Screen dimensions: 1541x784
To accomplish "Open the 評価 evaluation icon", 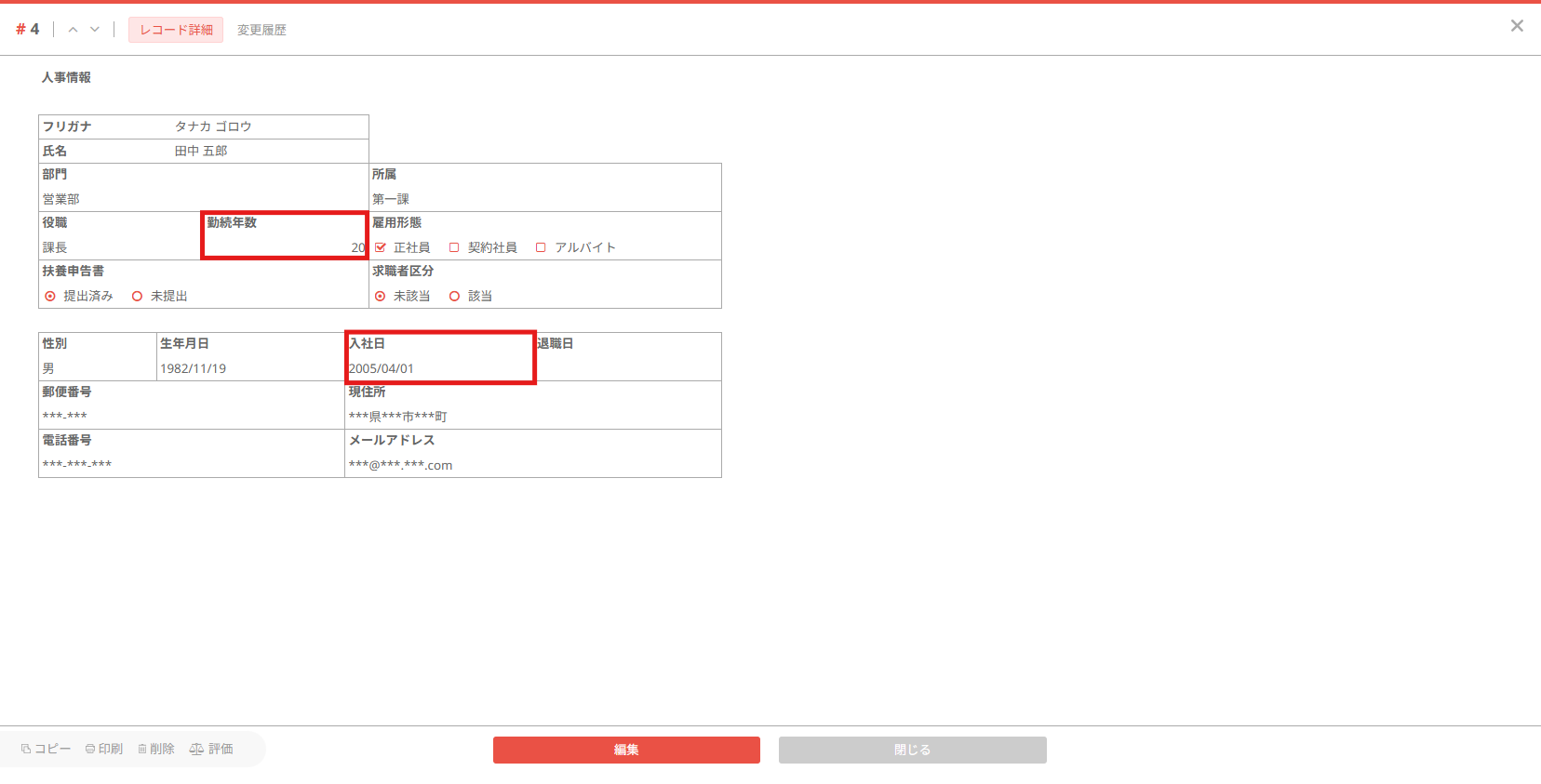I will (x=196, y=749).
